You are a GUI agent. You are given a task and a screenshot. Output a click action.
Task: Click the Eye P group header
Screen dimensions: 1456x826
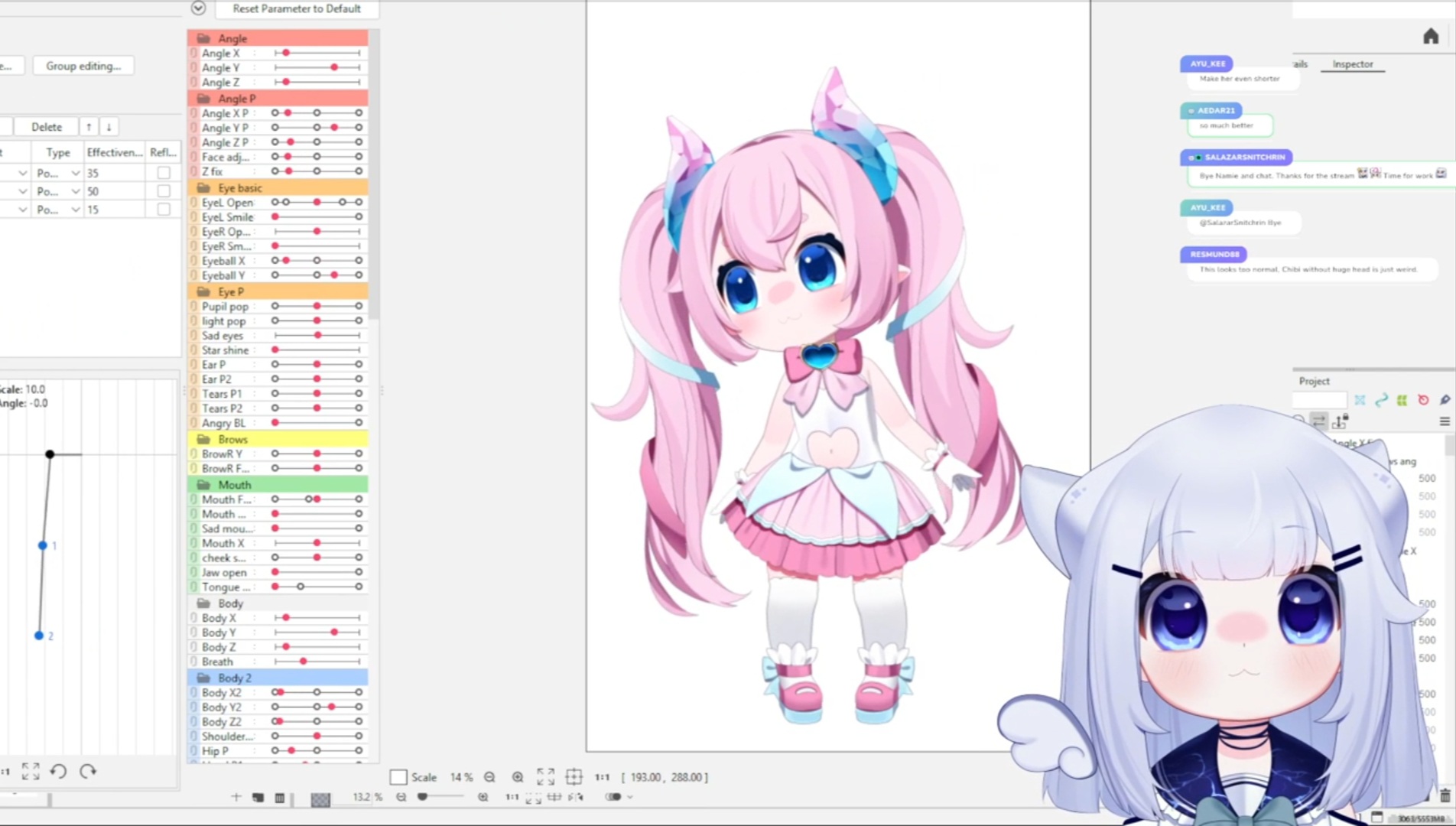(x=278, y=292)
